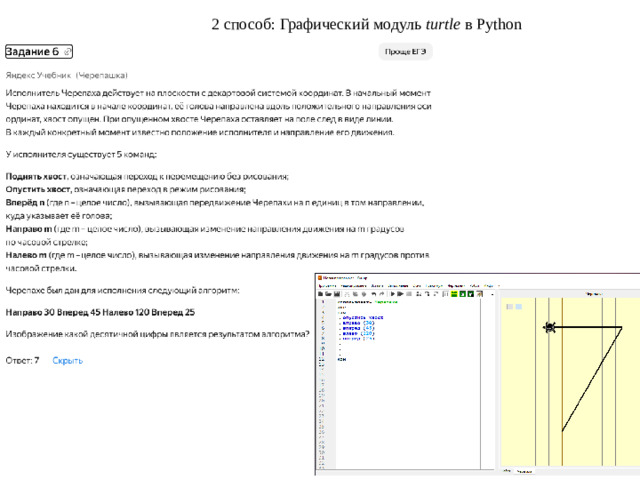Click code line влево (120)
The width and height of the screenshot is (640, 480).
359,333
